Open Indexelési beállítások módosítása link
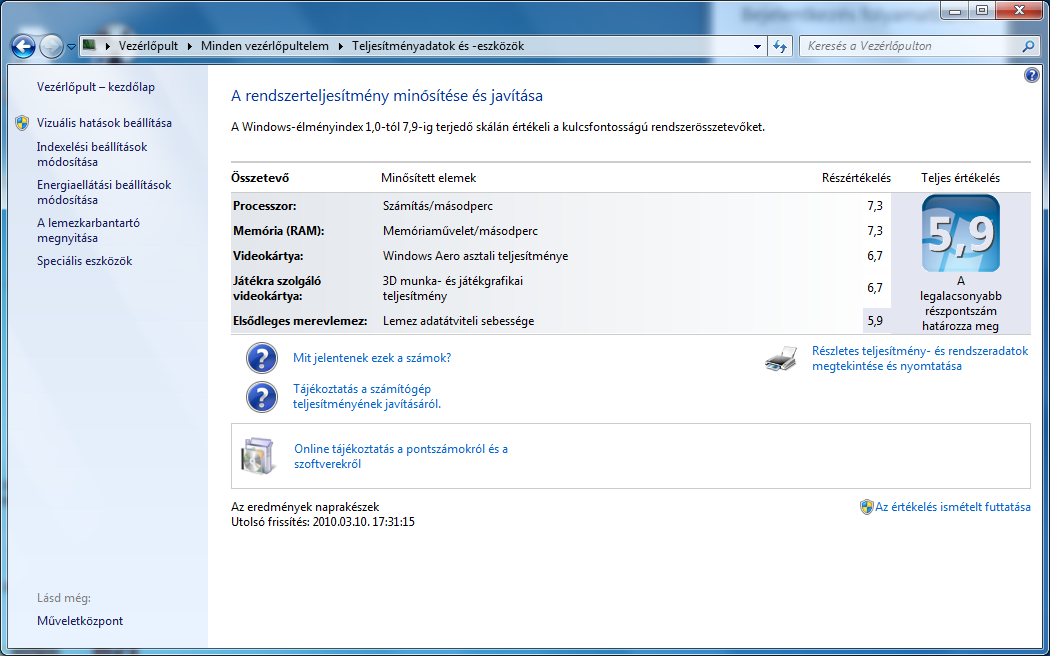 coord(92,154)
